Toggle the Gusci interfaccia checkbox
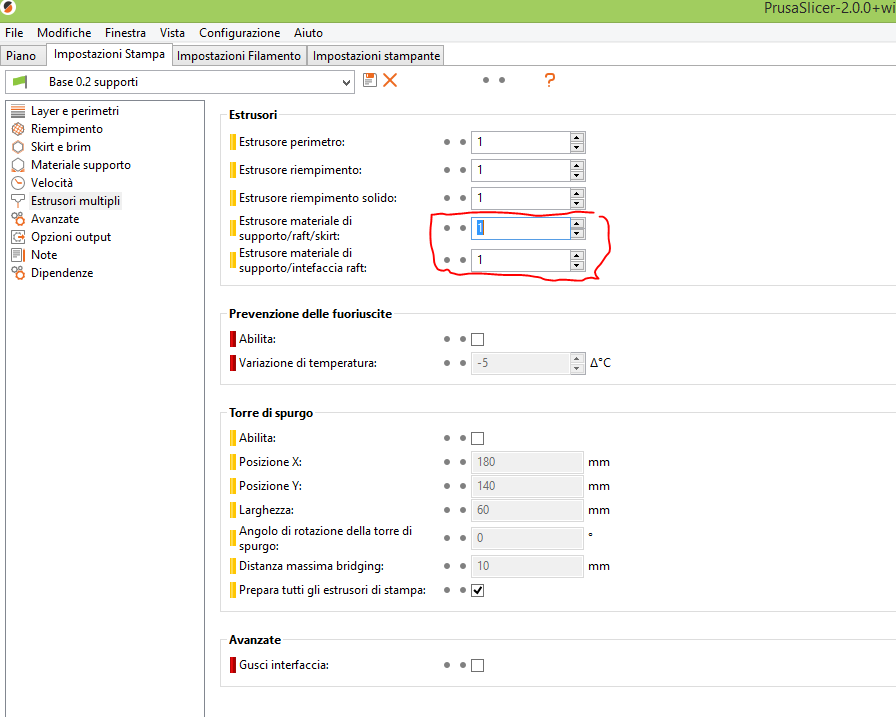 (477, 665)
